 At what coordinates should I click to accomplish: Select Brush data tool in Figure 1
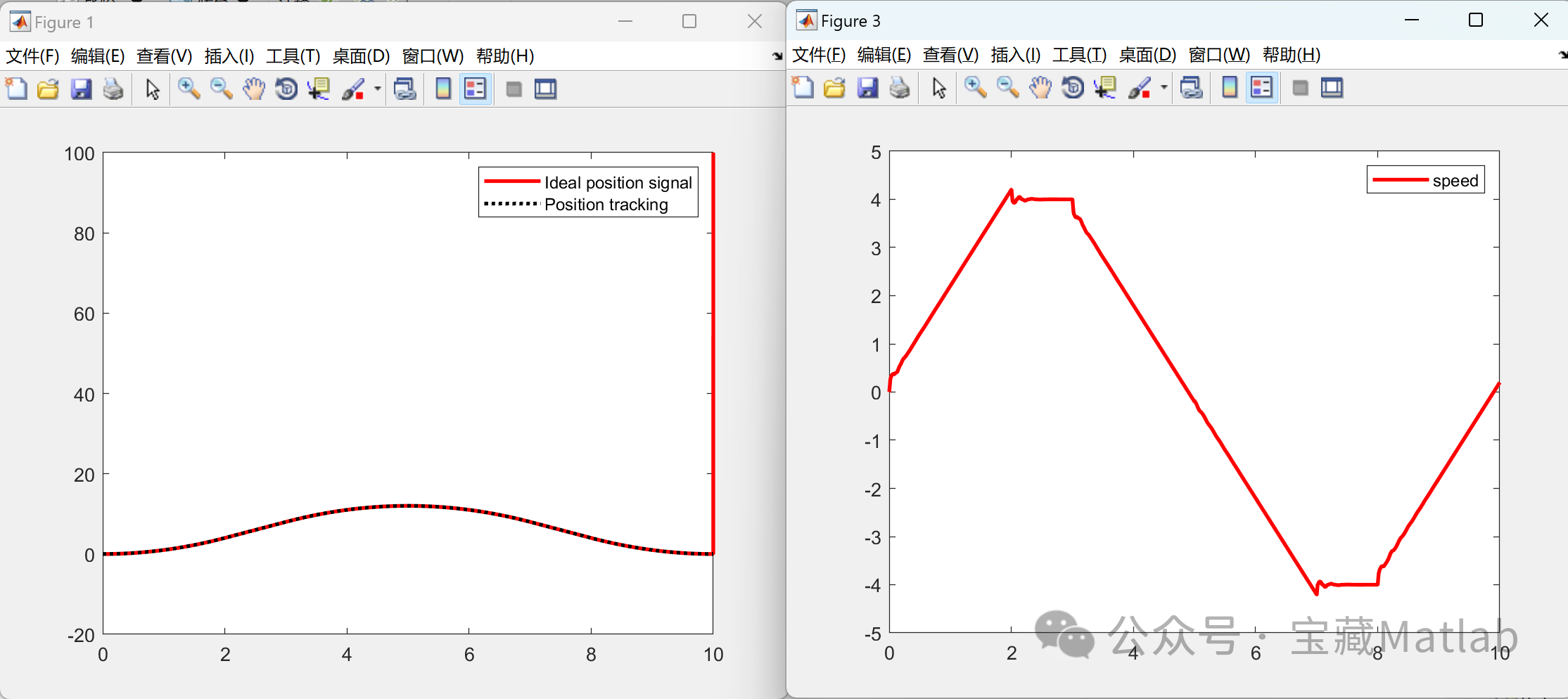[354, 89]
